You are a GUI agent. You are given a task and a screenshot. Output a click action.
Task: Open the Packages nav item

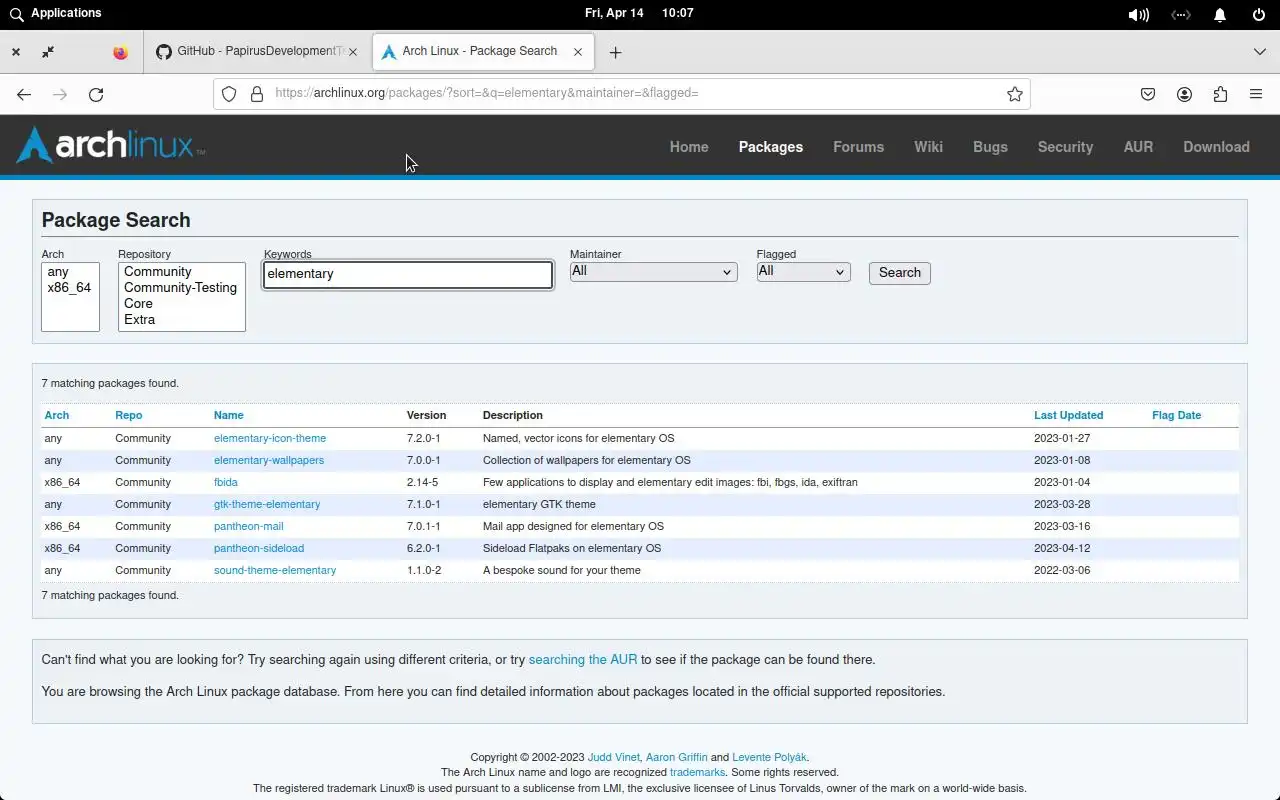point(771,147)
